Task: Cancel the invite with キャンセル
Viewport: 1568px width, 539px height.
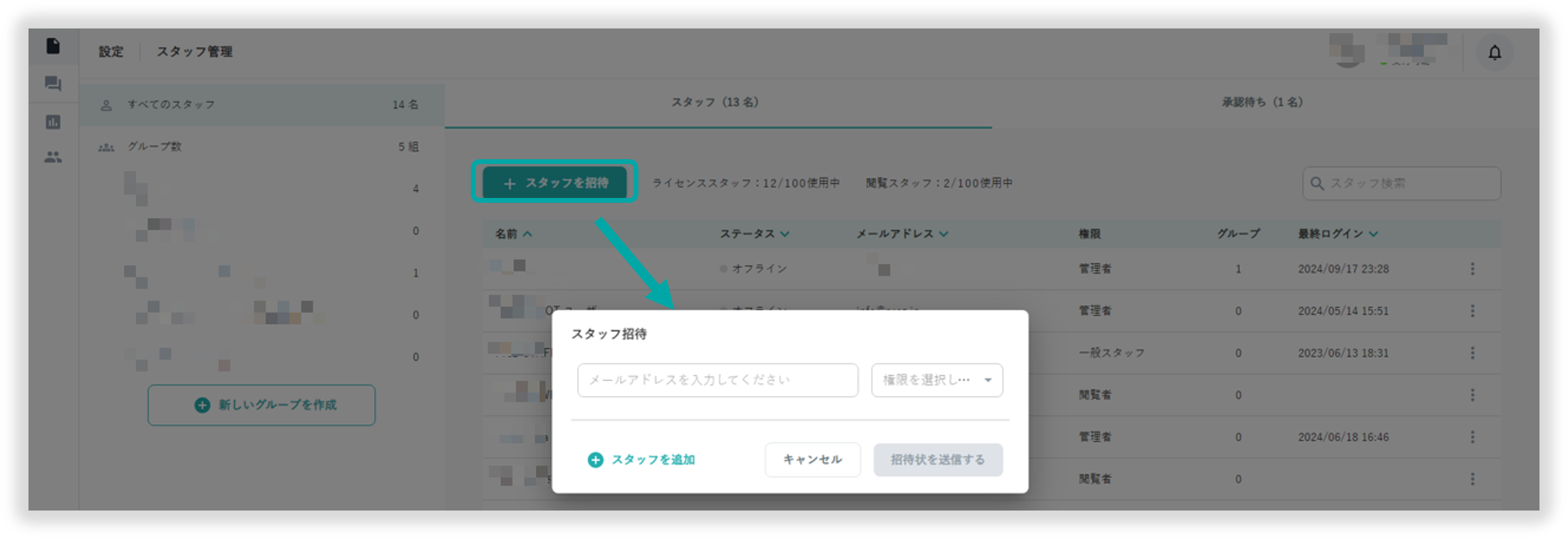Action: click(813, 460)
